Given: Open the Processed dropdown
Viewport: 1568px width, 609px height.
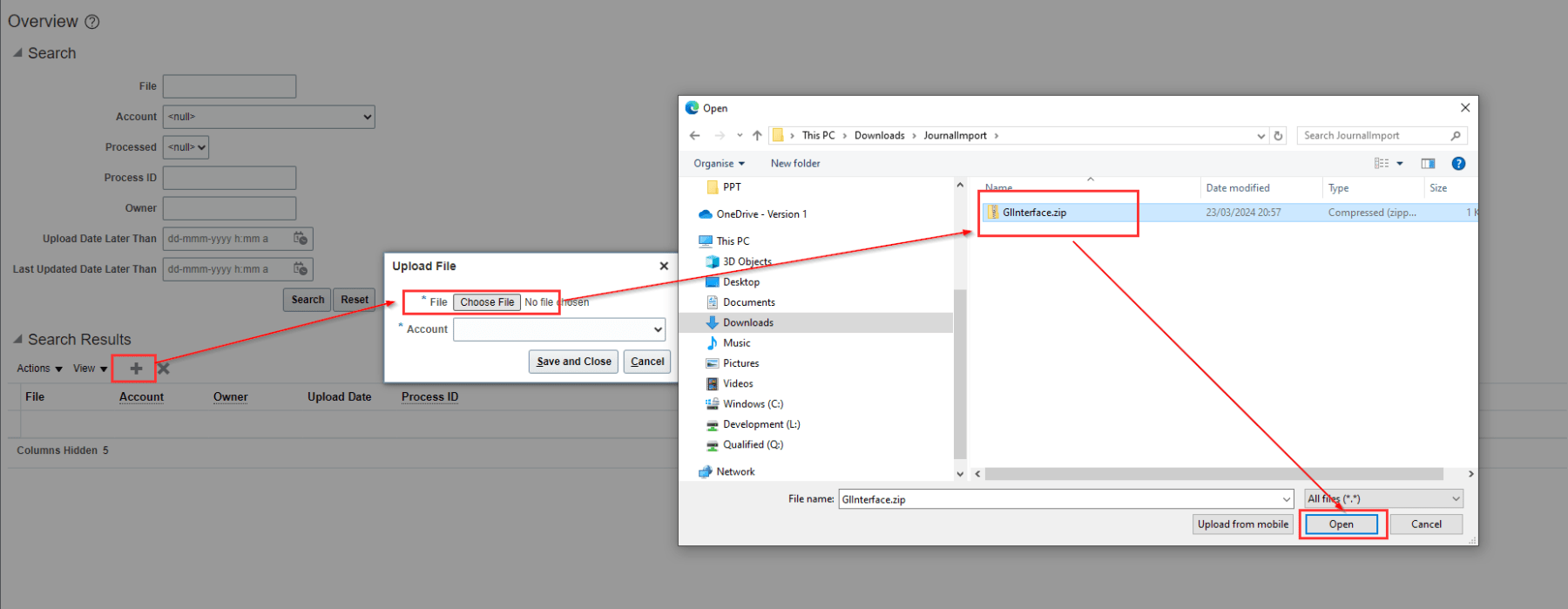Looking at the screenshot, I should pos(186,147).
